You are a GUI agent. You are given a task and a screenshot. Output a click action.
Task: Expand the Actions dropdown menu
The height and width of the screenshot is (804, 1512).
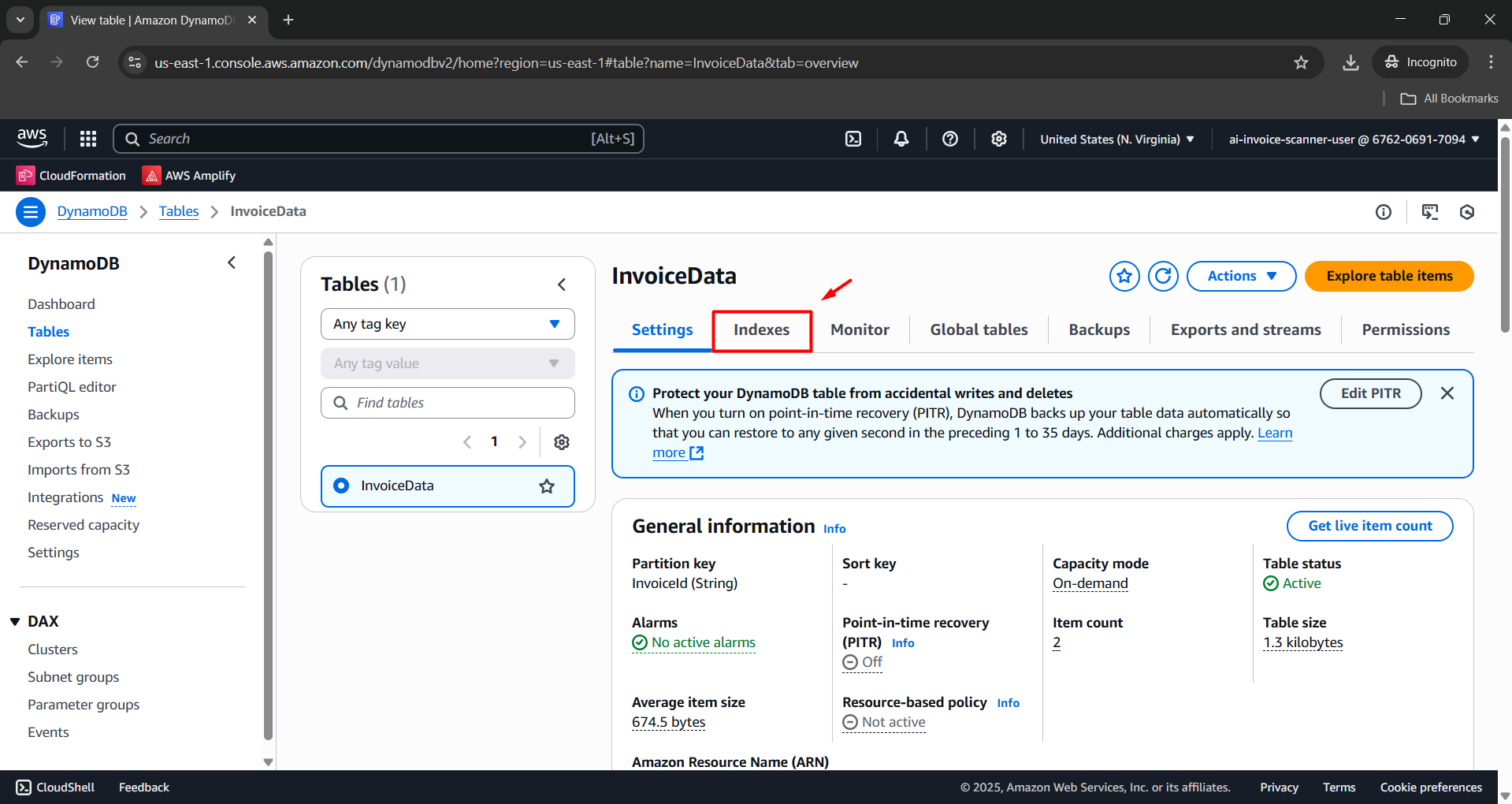pyautogui.click(x=1241, y=276)
